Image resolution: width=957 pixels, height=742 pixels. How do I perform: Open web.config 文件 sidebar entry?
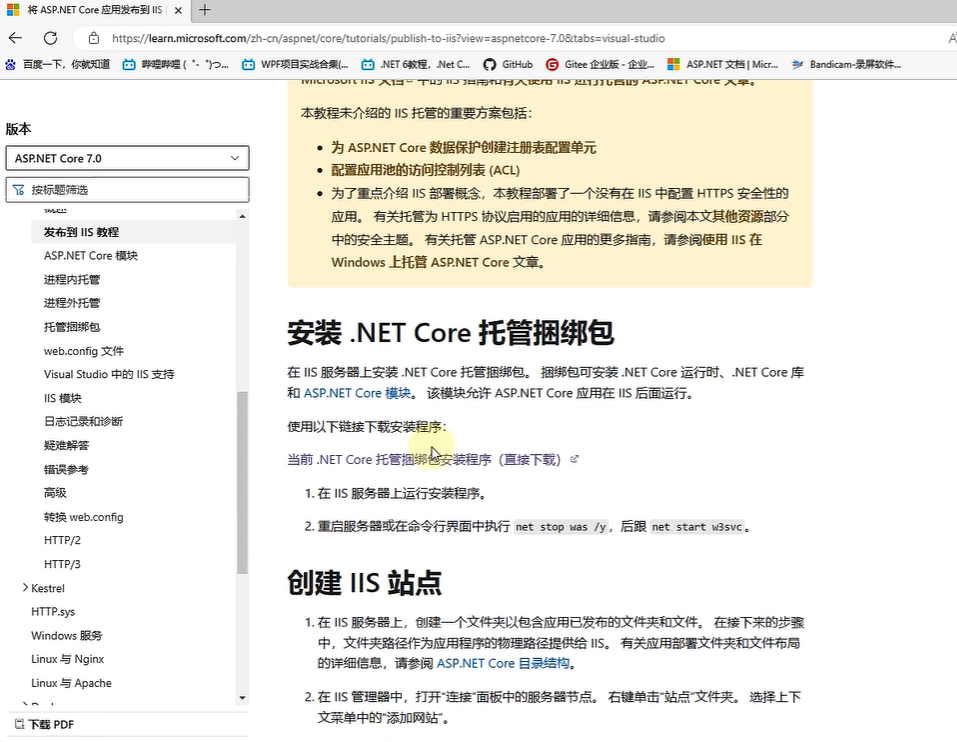[84, 351]
